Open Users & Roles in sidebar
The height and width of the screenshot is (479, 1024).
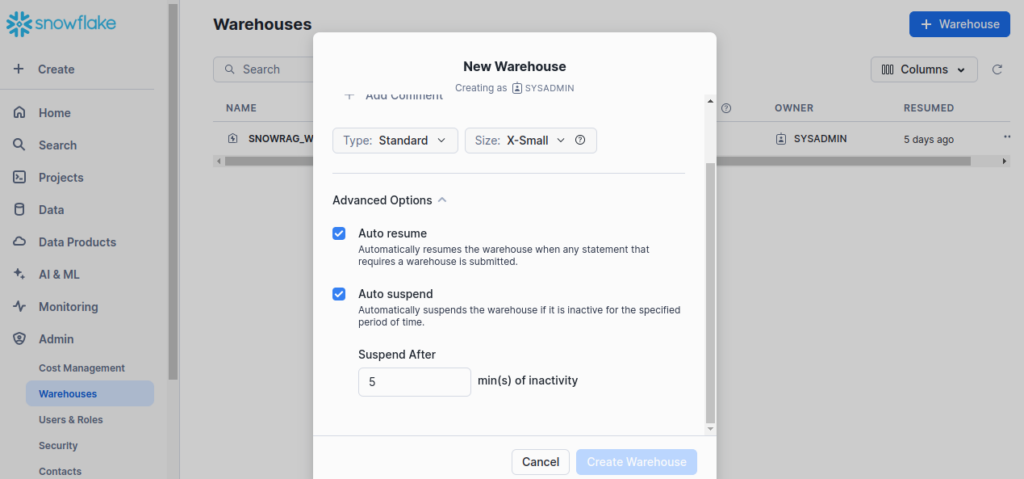pyautogui.click(x=71, y=420)
